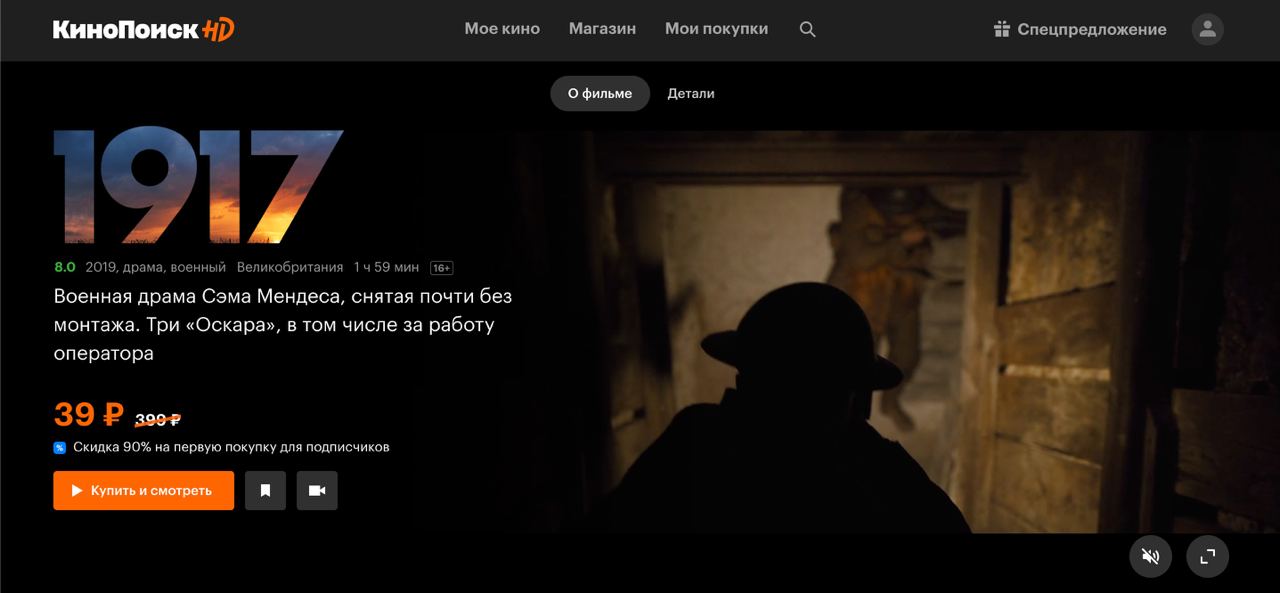Add 1917 to bookmarks
The width and height of the screenshot is (1280, 593).
pos(266,491)
